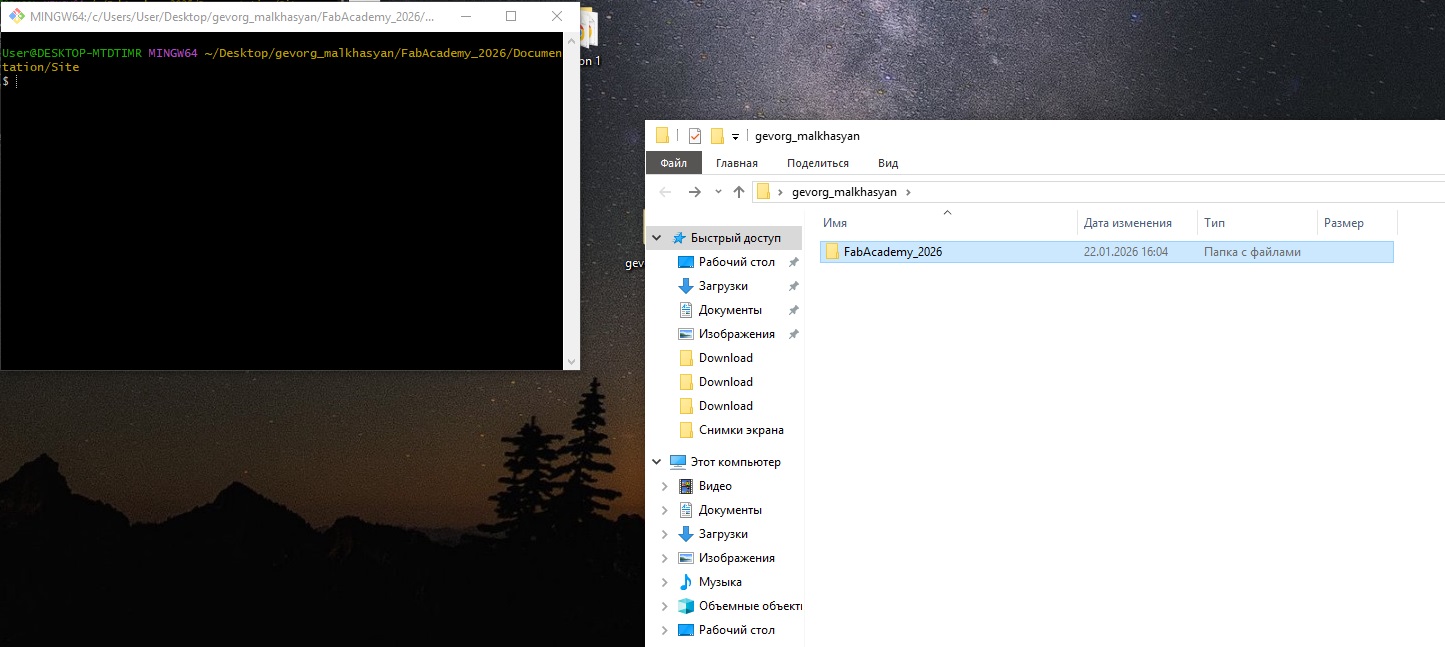Minimize the MINGW64 terminal window
The width and height of the screenshot is (1445, 647).
pyautogui.click(x=467, y=17)
